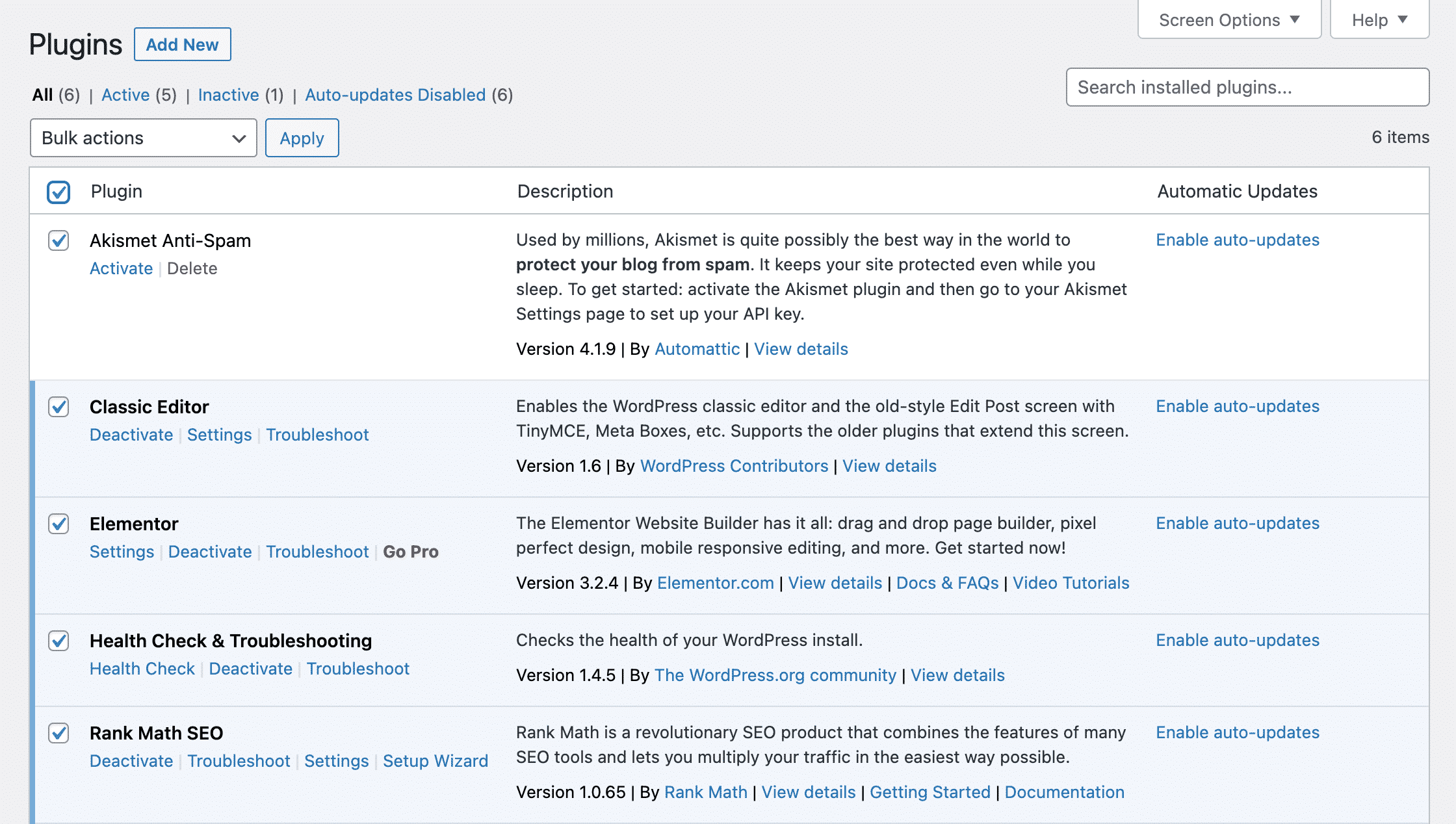Expand the Help tab
The width and height of the screenshot is (1456, 824).
1379,20
